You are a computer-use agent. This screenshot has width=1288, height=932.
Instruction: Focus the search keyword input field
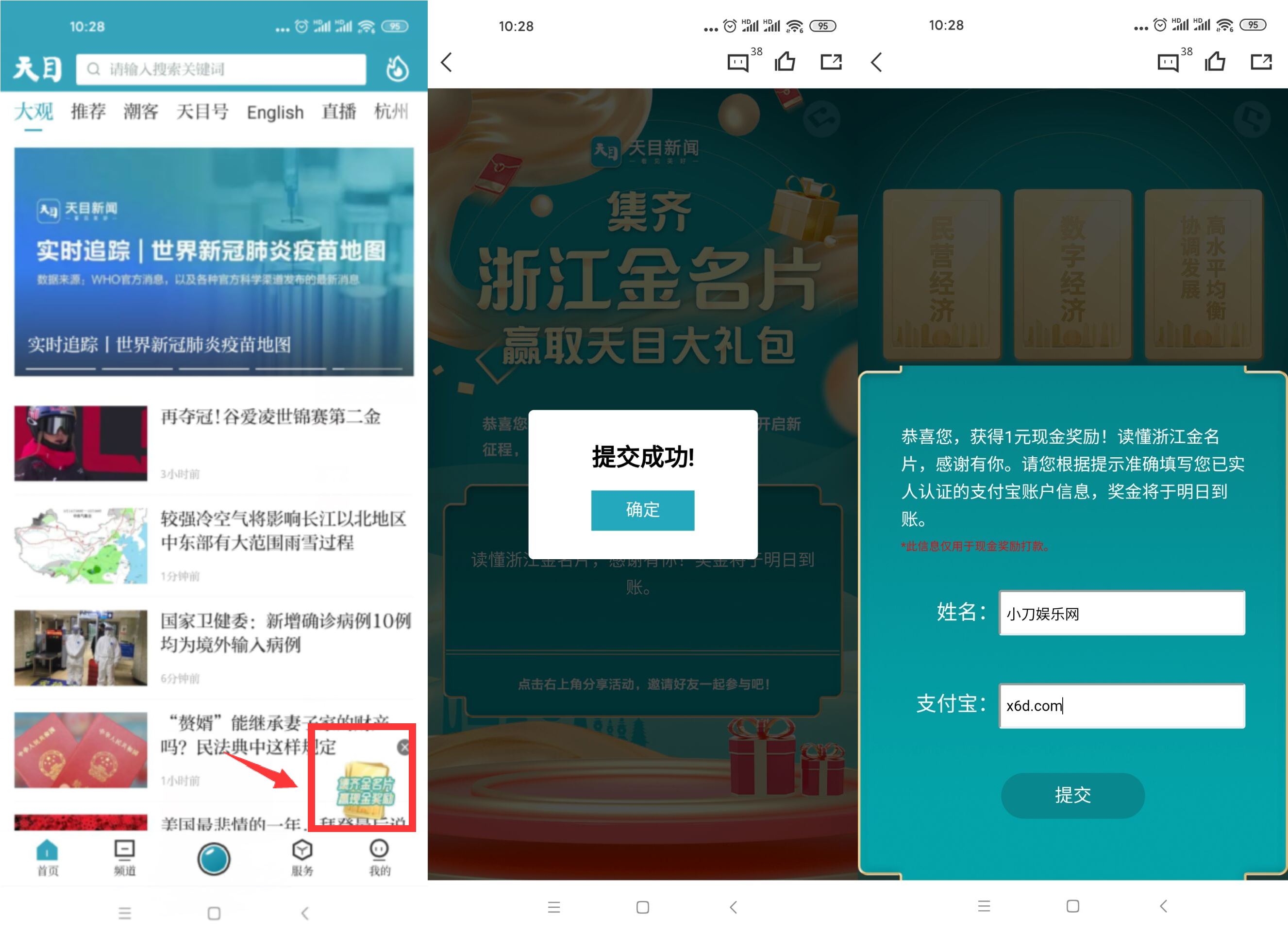click(x=221, y=69)
